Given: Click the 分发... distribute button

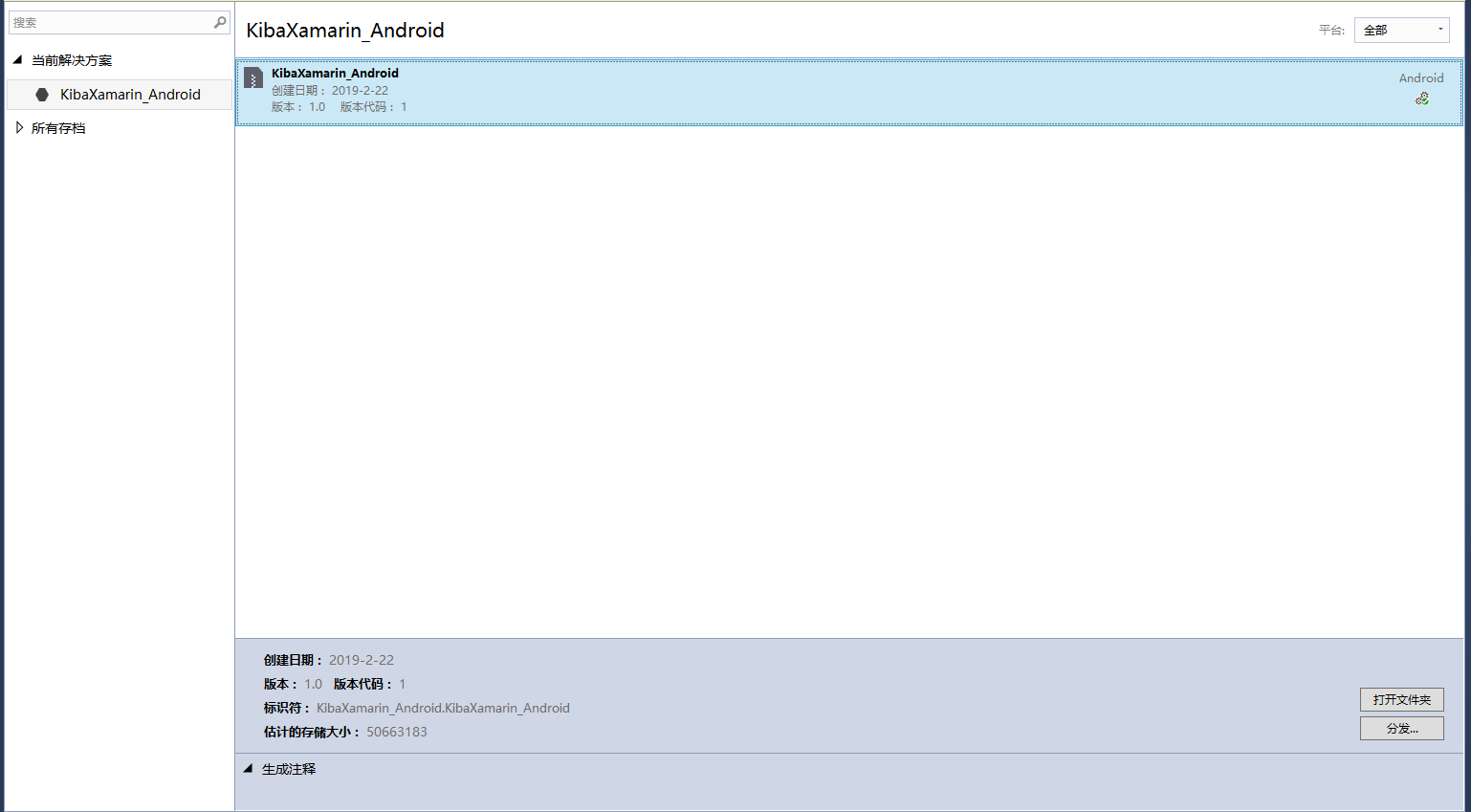Looking at the screenshot, I should tap(1402, 729).
